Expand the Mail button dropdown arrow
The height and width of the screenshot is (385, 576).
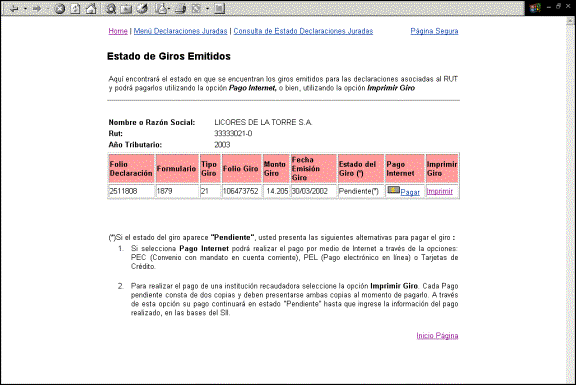click(169, 8)
